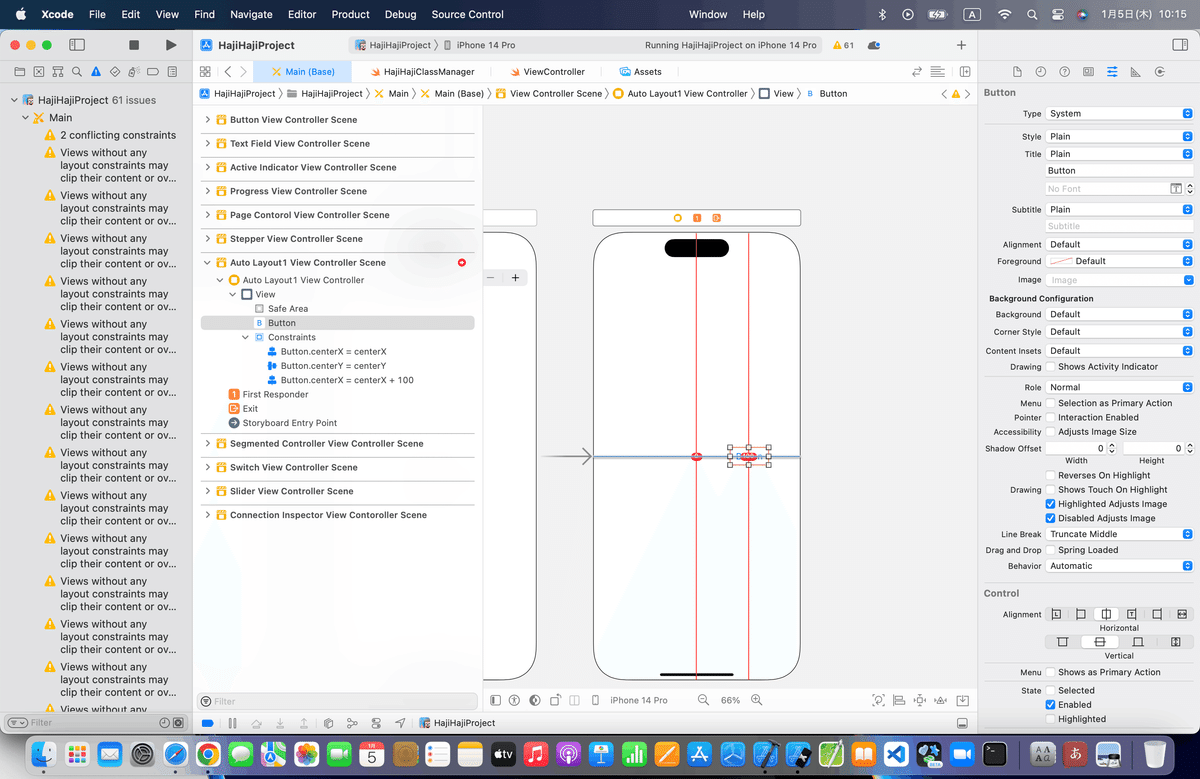Image resolution: width=1200 pixels, height=779 pixels.
Task: Open the Behavior dropdown
Action: click(1119, 566)
